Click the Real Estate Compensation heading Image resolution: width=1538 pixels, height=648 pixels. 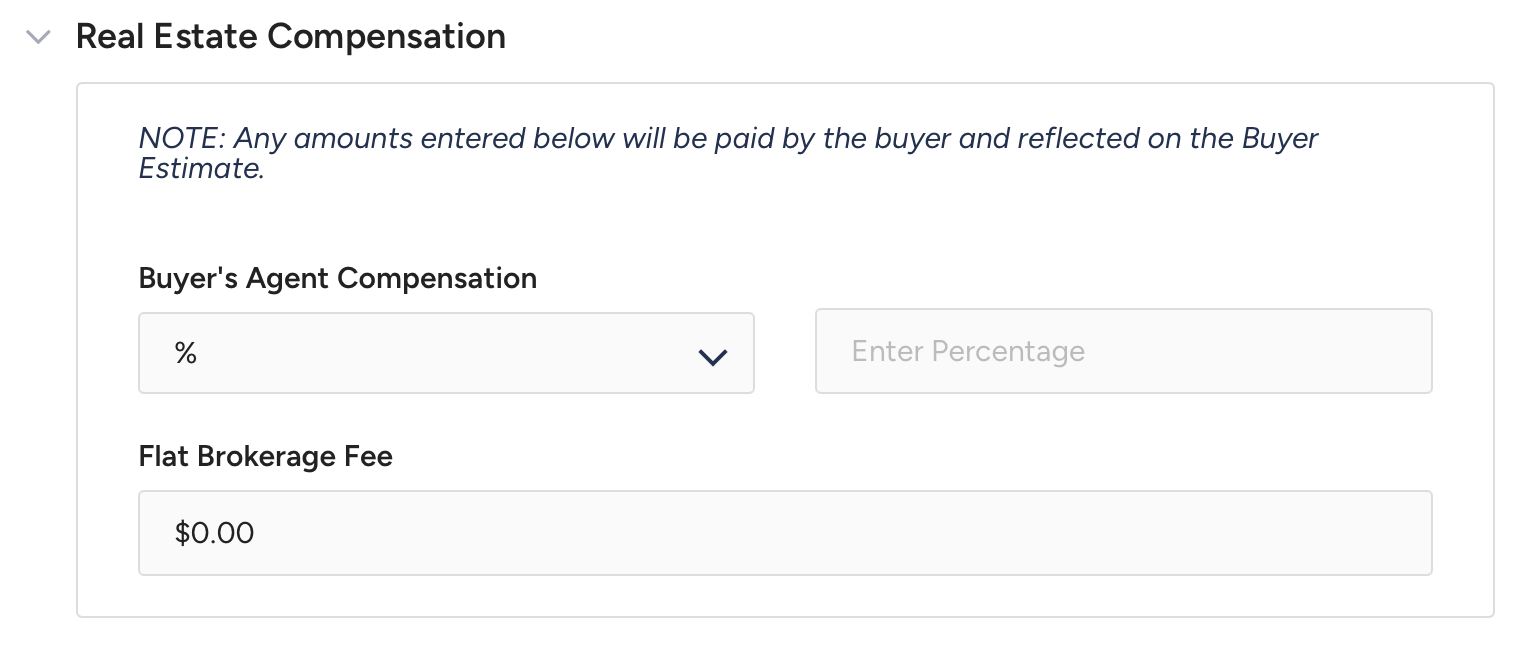[290, 37]
